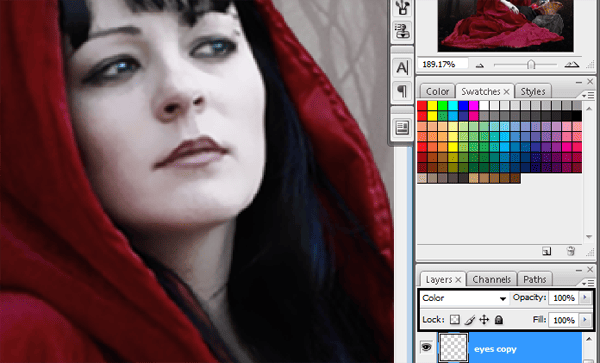The height and width of the screenshot is (363, 600).
Task: Expand the Opacity slider arrow
Action: pyautogui.click(x=584, y=298)
